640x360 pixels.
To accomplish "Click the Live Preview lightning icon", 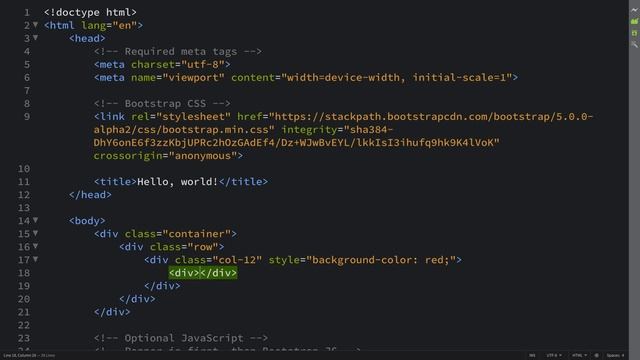I will [634, 10].
